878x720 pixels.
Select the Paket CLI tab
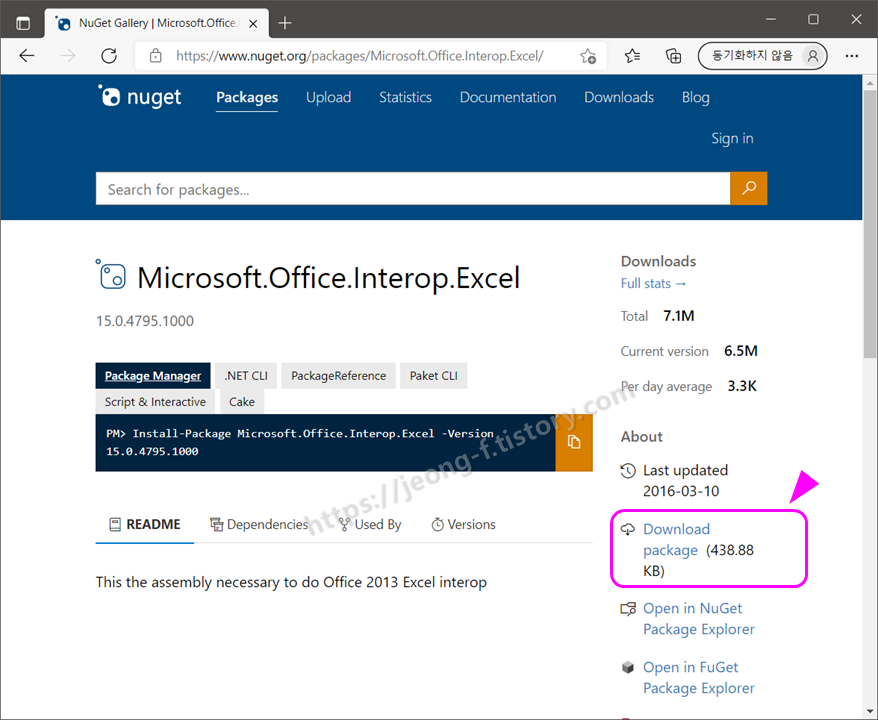click(x=433, y=376)
